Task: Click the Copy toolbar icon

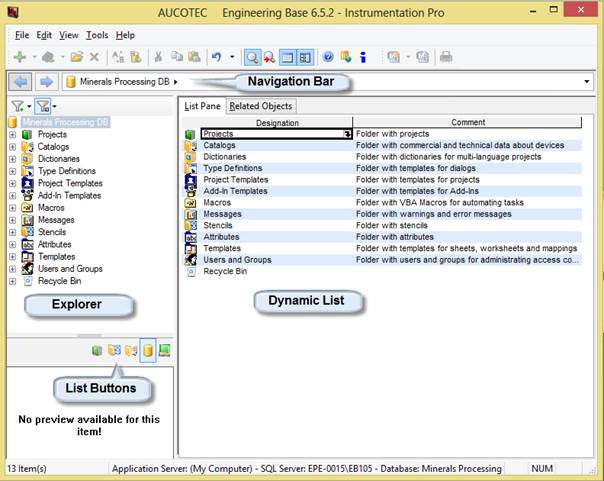Action: coord(177,57)
